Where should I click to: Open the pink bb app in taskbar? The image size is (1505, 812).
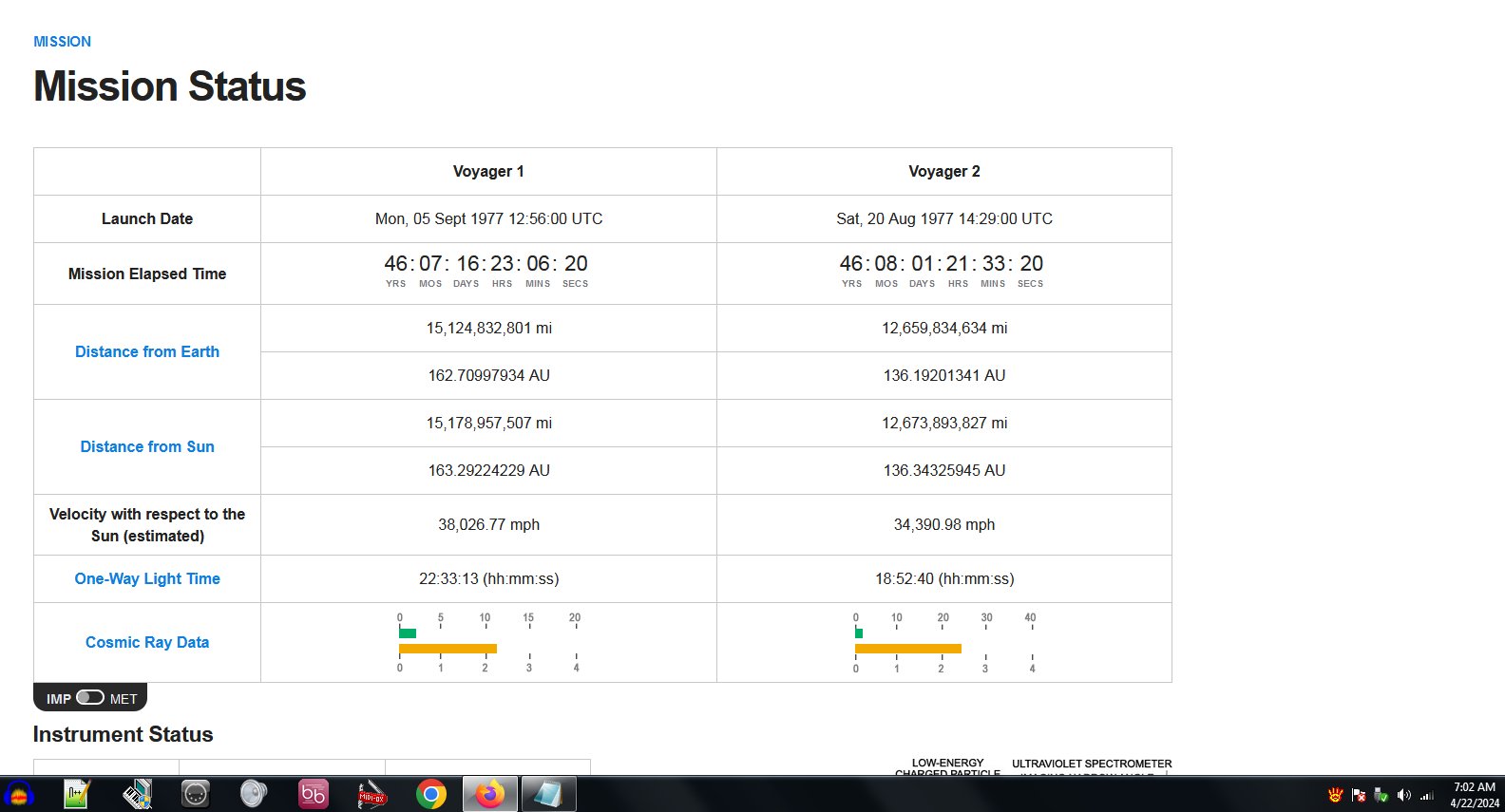pos(313,793)
